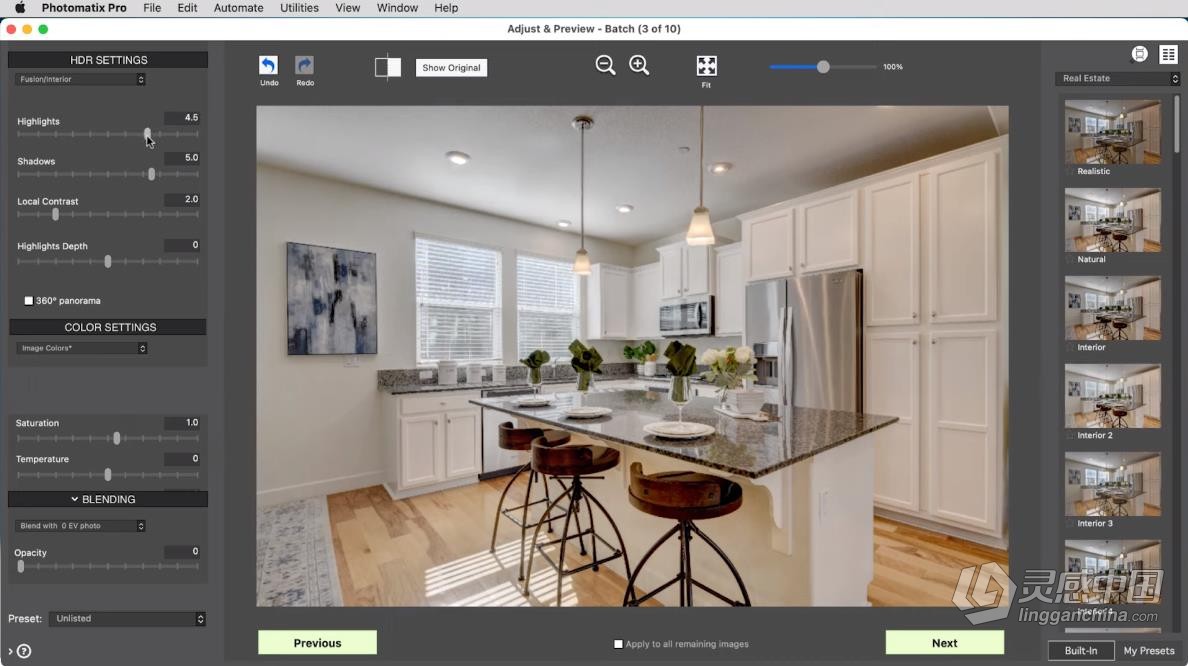Viewport: 1188px width, 666px height.
Task: Apply the Realistic preset thumbnail
Action: coord(1112,132)
